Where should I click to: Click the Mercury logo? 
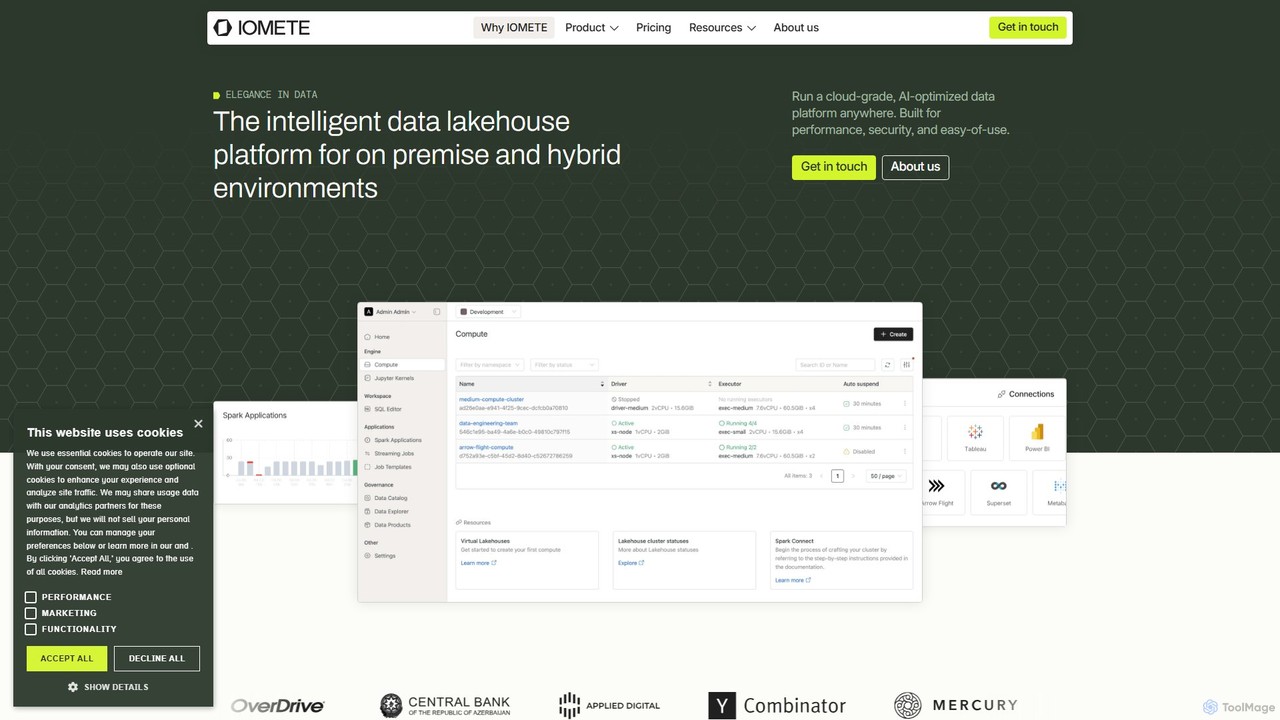coord(955,705)
